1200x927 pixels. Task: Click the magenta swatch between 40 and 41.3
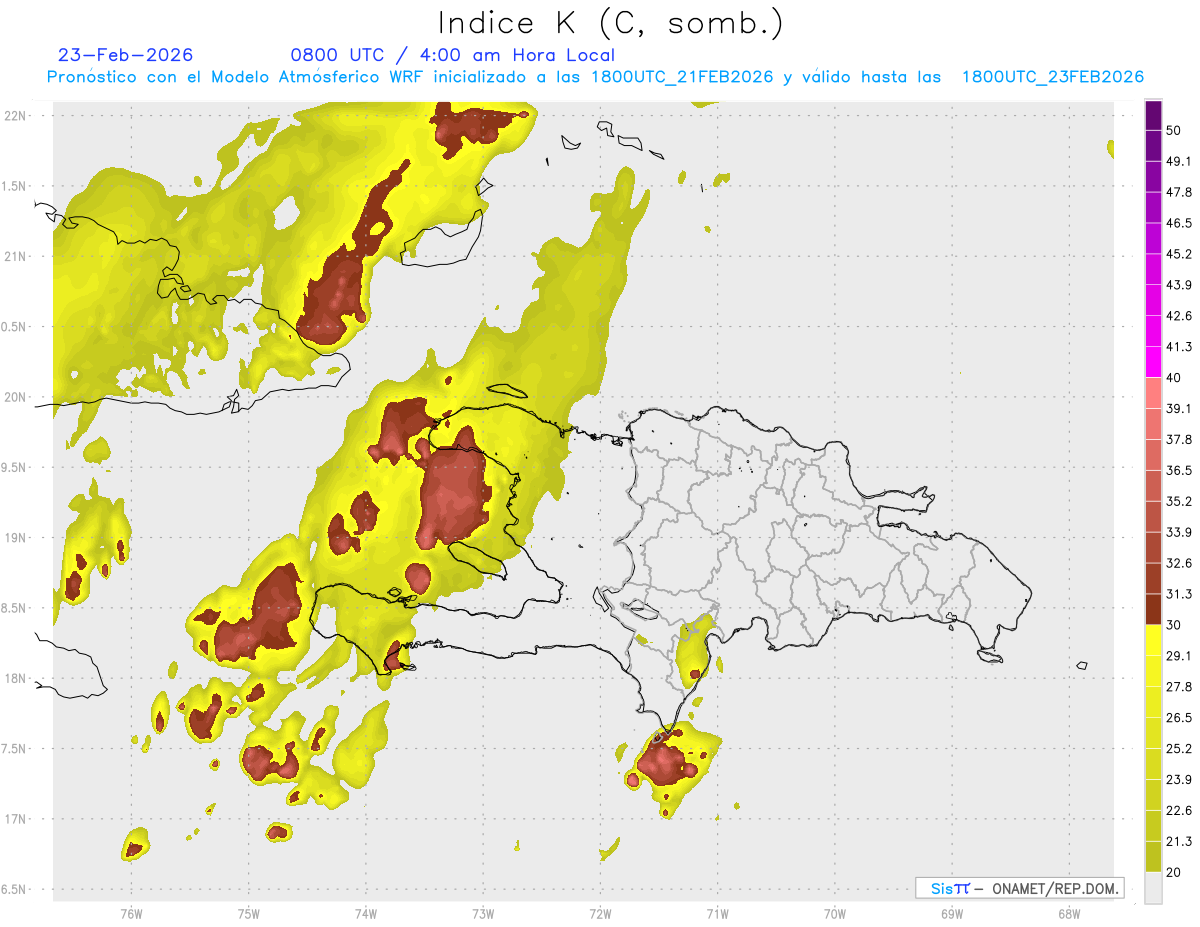coord(1153,362)
